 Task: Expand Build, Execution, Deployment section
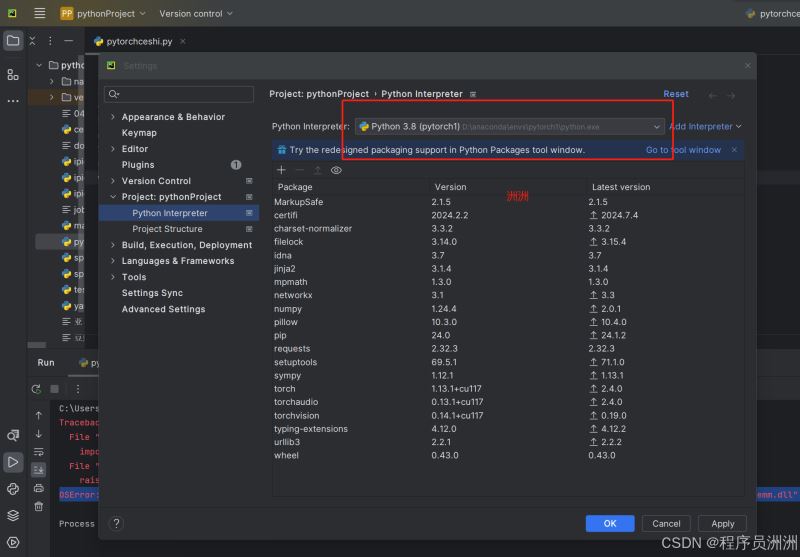click(113, 245)
